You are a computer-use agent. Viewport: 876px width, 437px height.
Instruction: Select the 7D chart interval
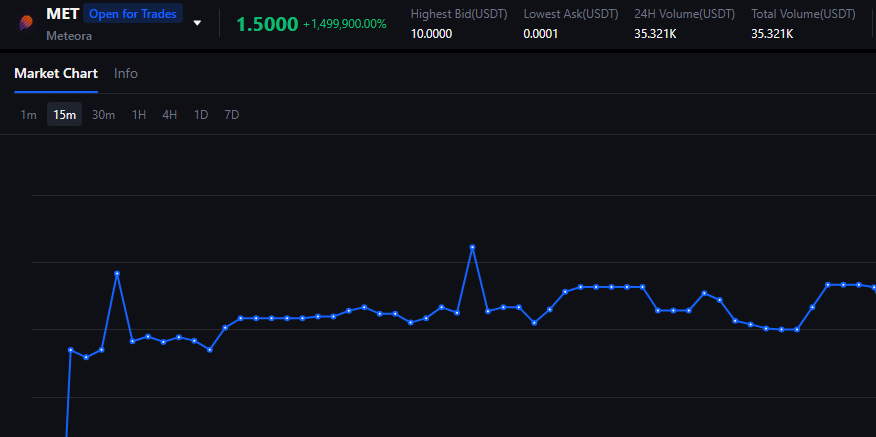232,115
